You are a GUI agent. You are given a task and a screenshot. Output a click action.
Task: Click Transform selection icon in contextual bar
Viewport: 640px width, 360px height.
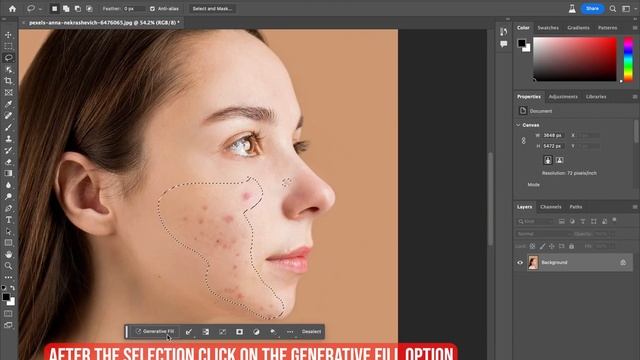tap(222, 332)
